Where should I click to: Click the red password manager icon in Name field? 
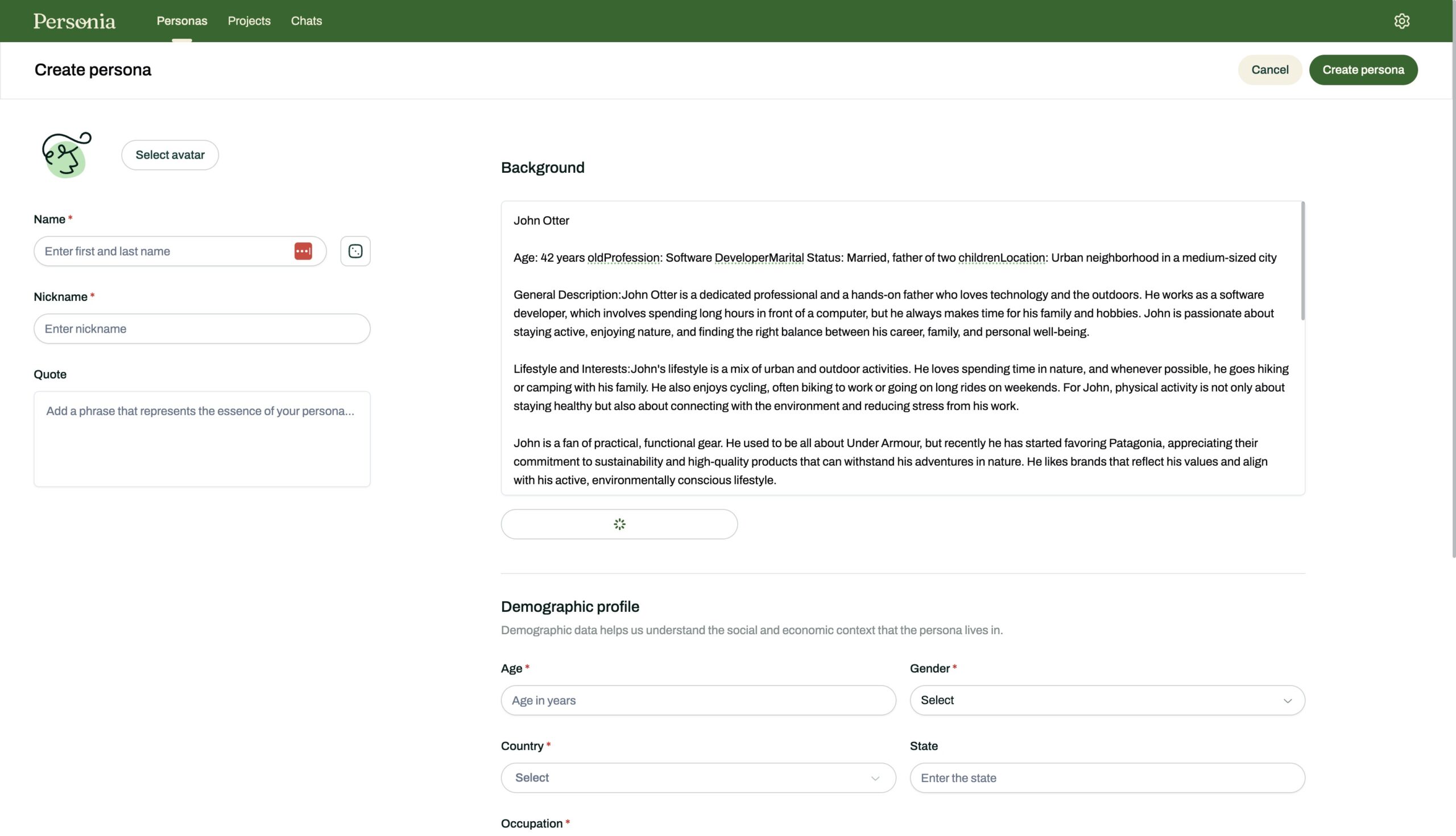(x=303, y=251)
